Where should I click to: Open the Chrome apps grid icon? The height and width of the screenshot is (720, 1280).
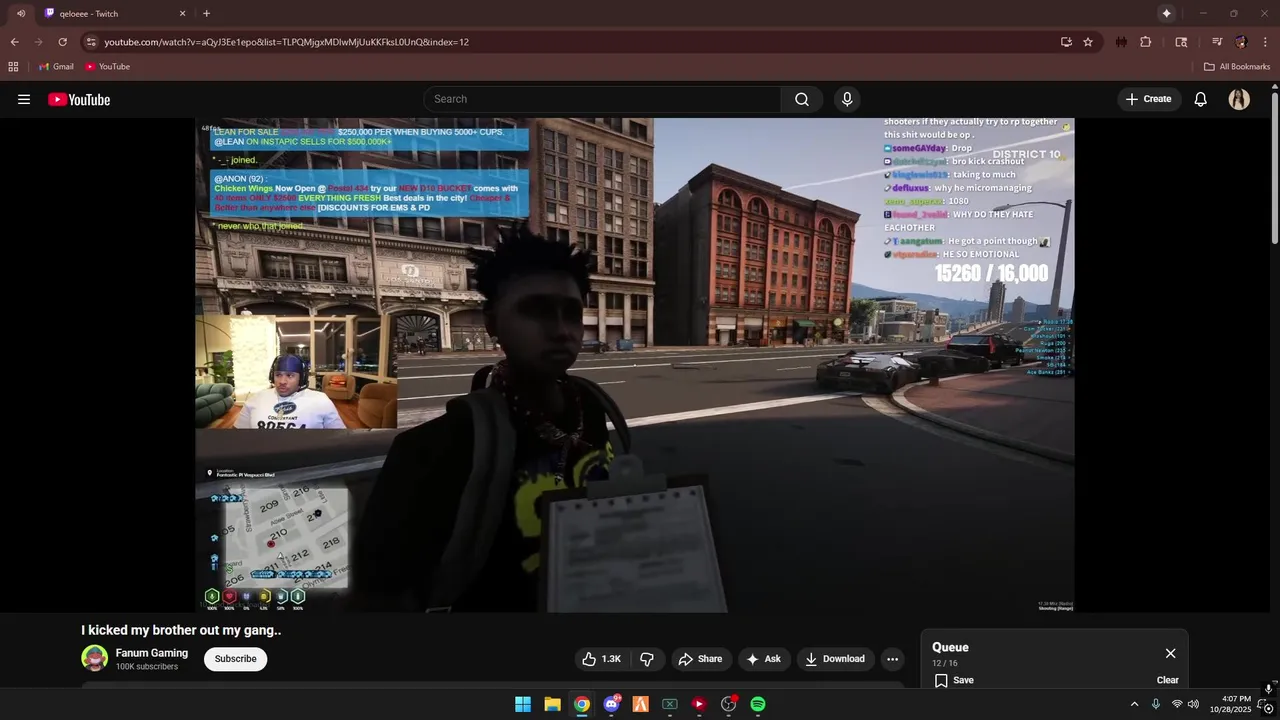(13, 67)
